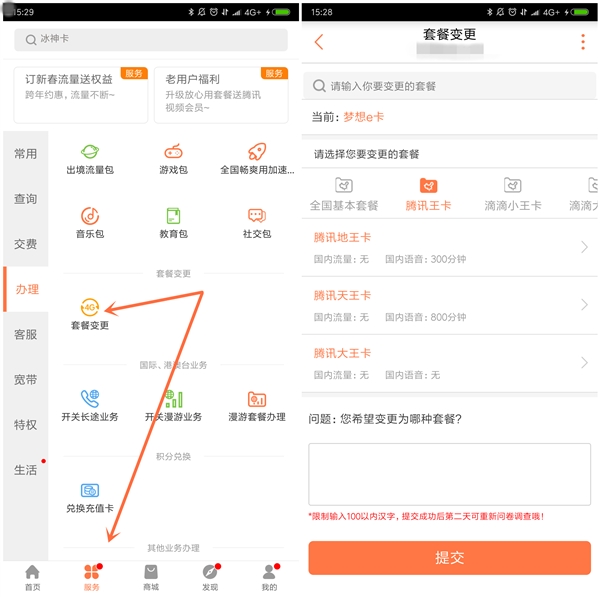Image resolution: width=600 pixels, height=597 pixels.
Task: Select the 办理 sidebar tab
Action: [26, 289]
